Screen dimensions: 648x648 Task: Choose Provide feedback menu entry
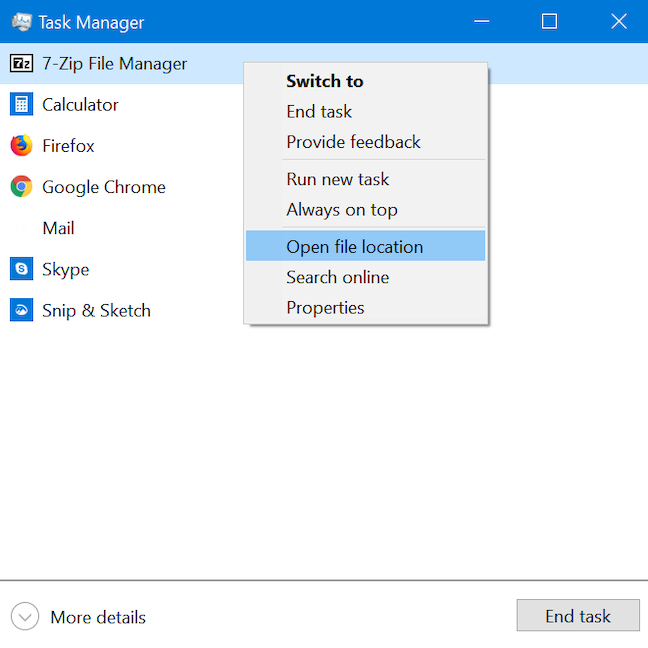coord(365,142)
